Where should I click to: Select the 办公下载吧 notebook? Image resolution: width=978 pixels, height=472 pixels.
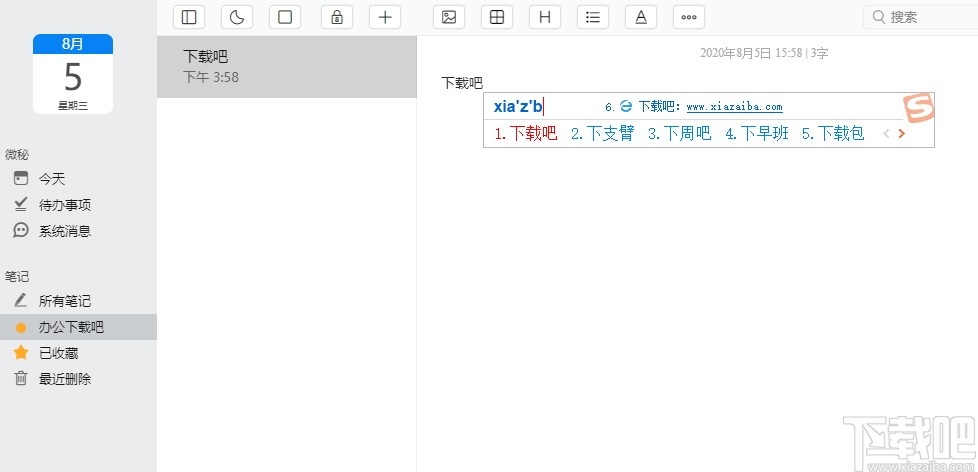pos(79,327)
